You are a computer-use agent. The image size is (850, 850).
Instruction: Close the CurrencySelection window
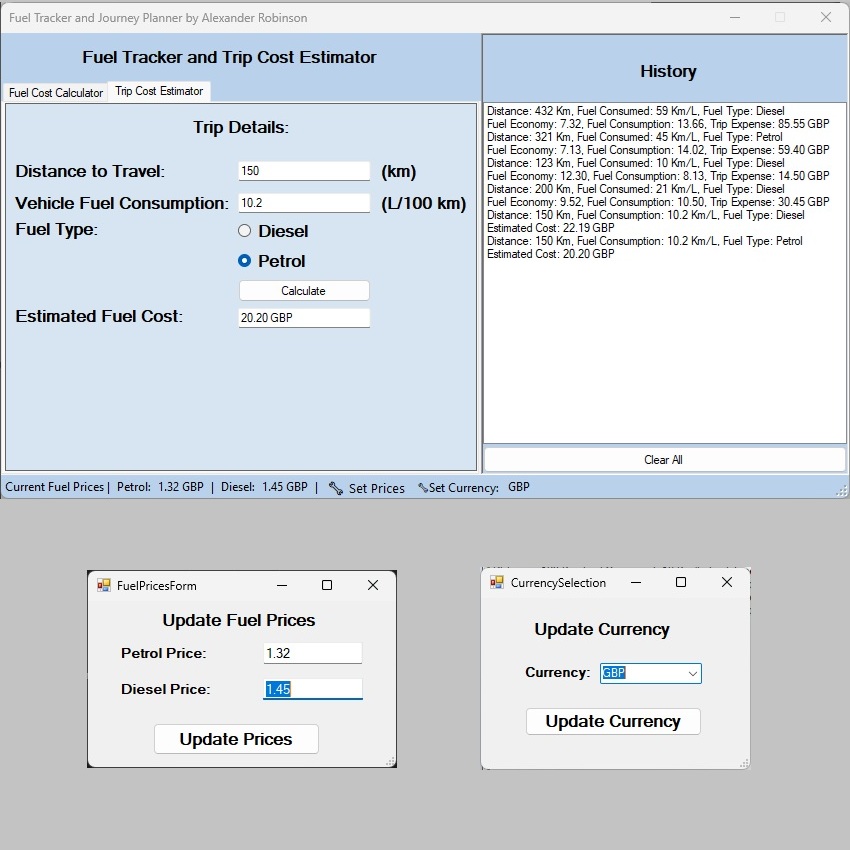[x=727, y=582]
